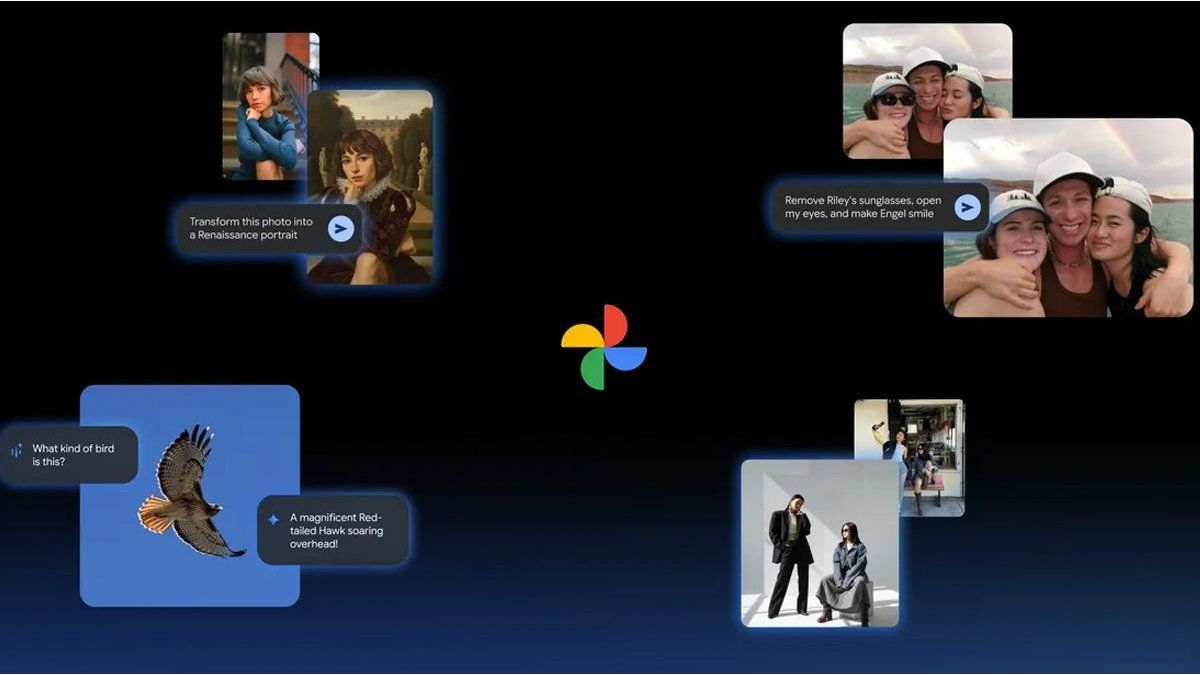Click the yellow petal of the pinwheel
This screenshot has height=675, width=1200.
(581, 336)
